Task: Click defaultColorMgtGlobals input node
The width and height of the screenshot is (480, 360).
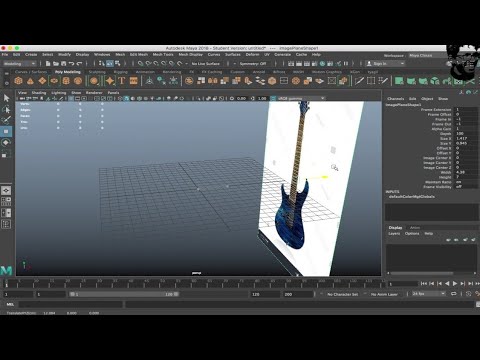Action: coord(412,197)
